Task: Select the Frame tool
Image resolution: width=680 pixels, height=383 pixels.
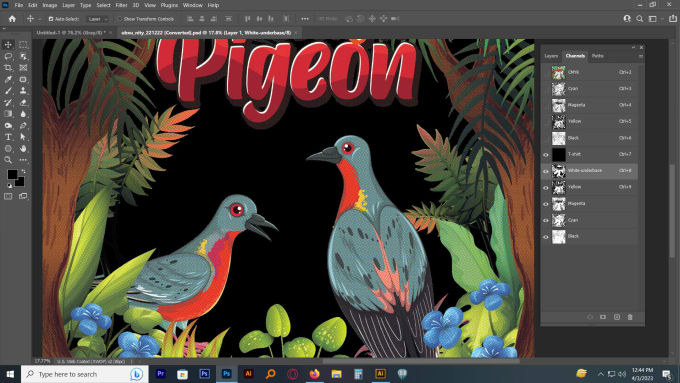Action: pyautogui.click(x=23, y=68)
